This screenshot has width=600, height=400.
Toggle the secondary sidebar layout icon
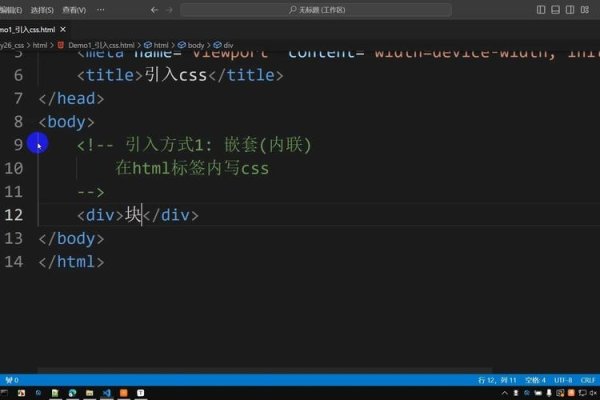click(569, 10)
